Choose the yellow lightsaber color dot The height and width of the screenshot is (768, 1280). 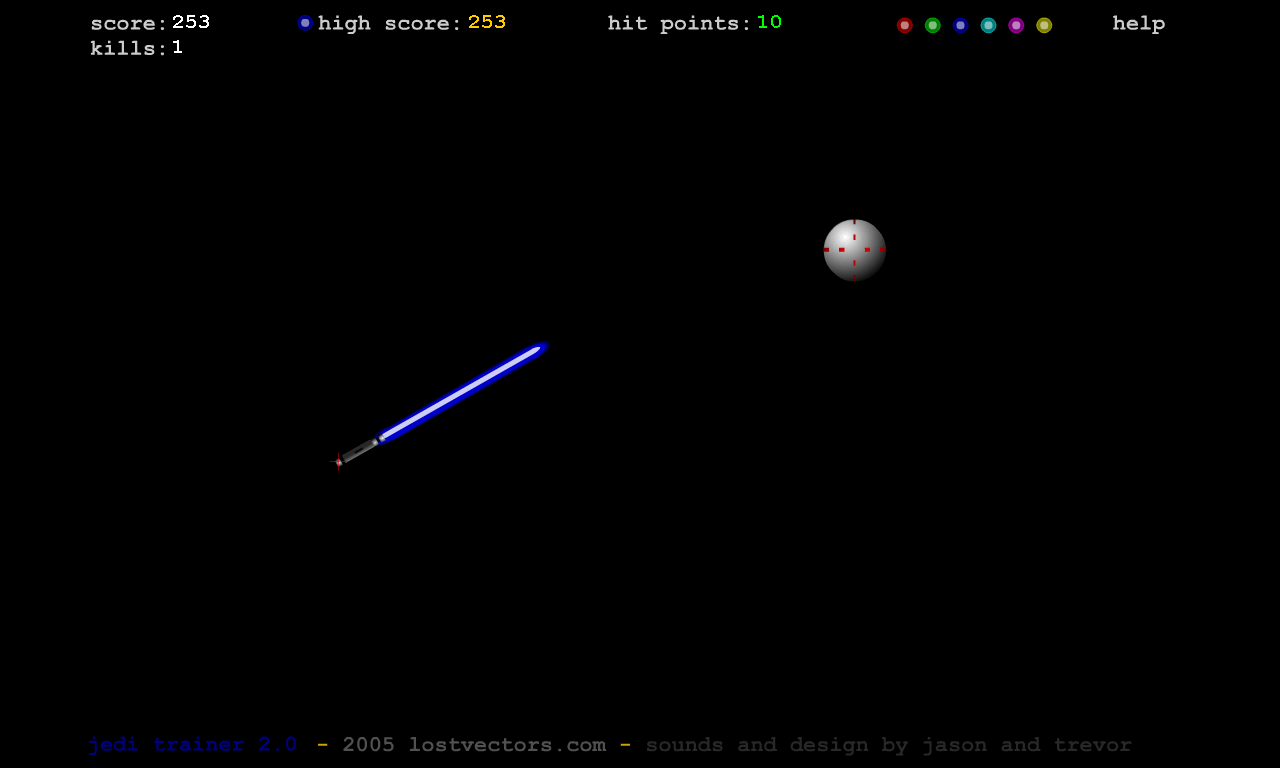[1044, 25]
